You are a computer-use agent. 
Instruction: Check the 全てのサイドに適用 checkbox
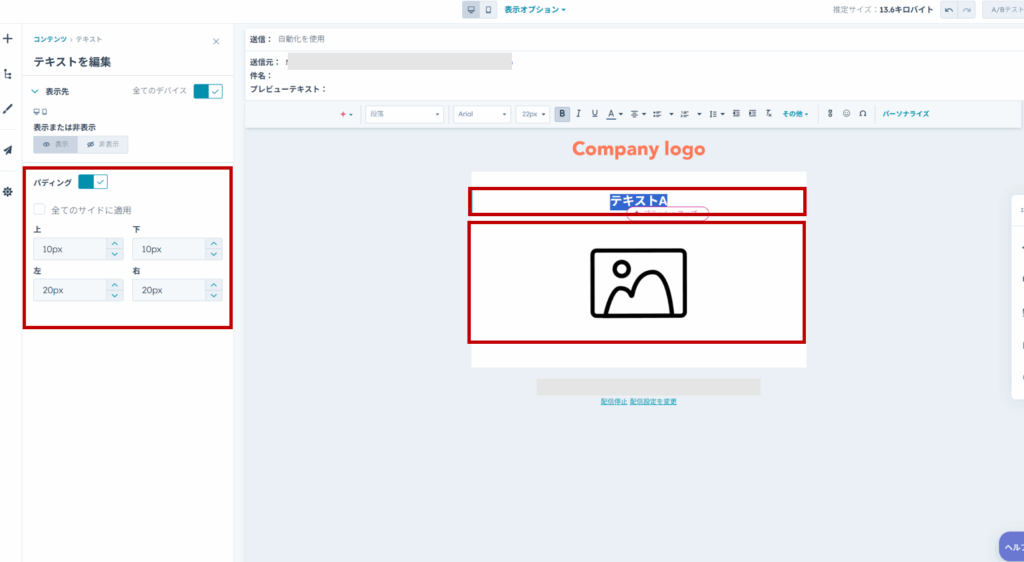click(x=39, y=210)
